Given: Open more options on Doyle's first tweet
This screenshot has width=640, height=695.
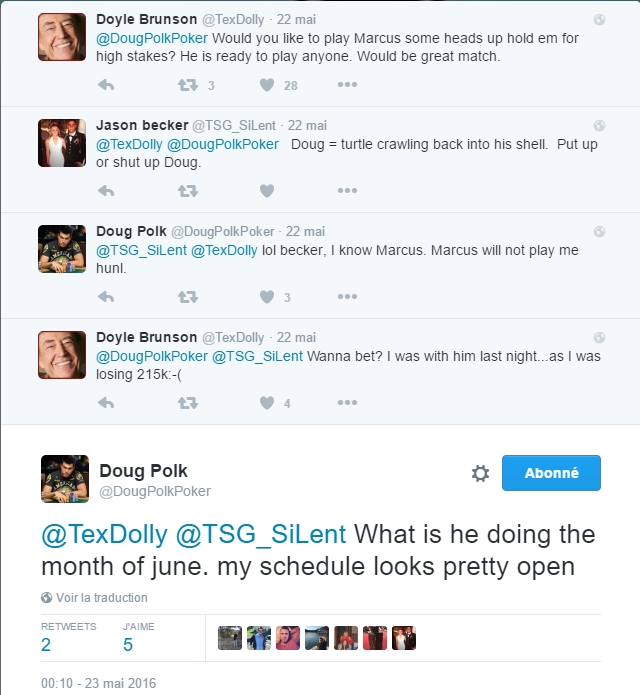Looking at the screenshot, I should pyautogui.click(x=347, y=85).
